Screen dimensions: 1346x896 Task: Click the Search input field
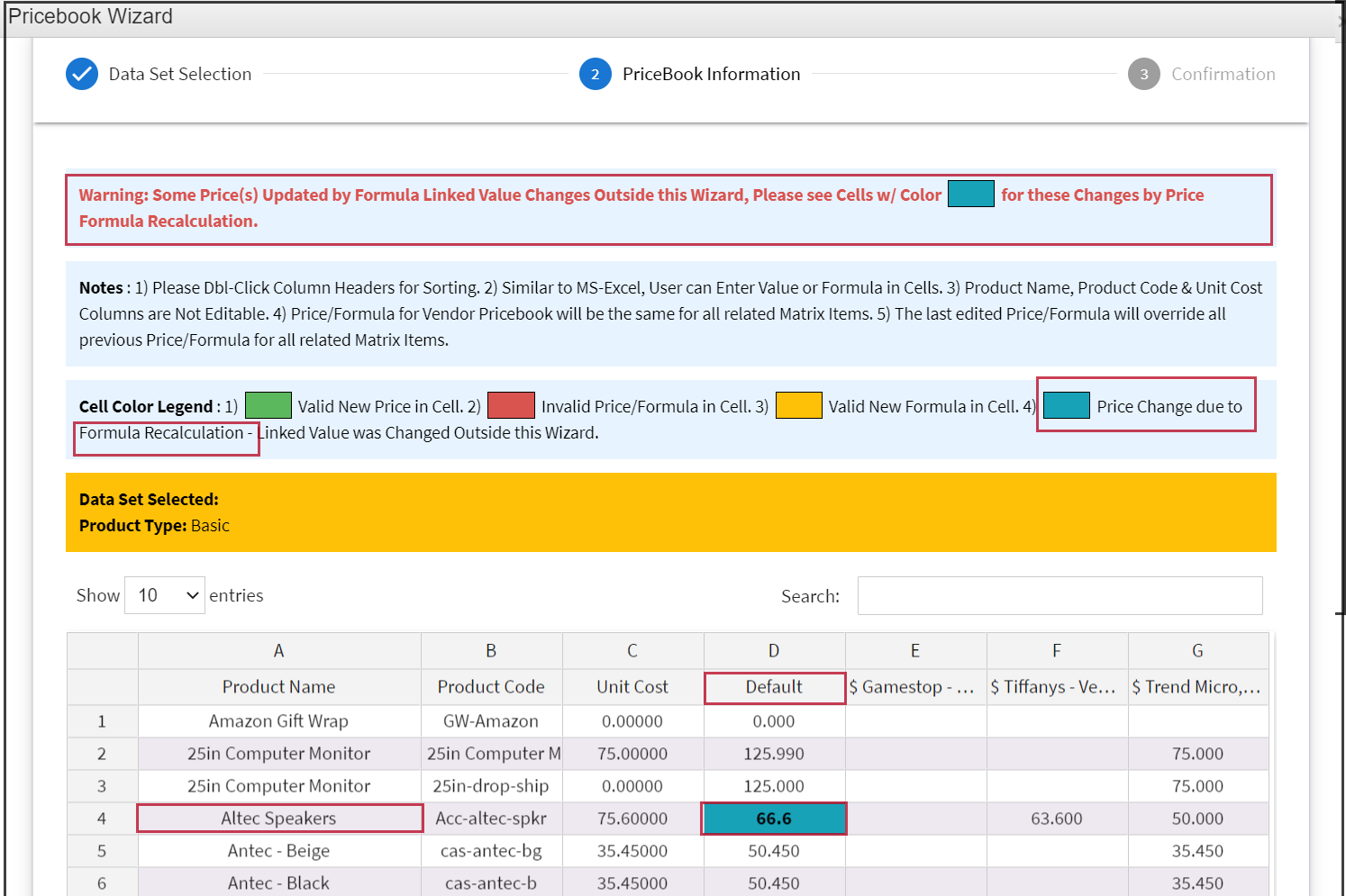coord(1060,595)
